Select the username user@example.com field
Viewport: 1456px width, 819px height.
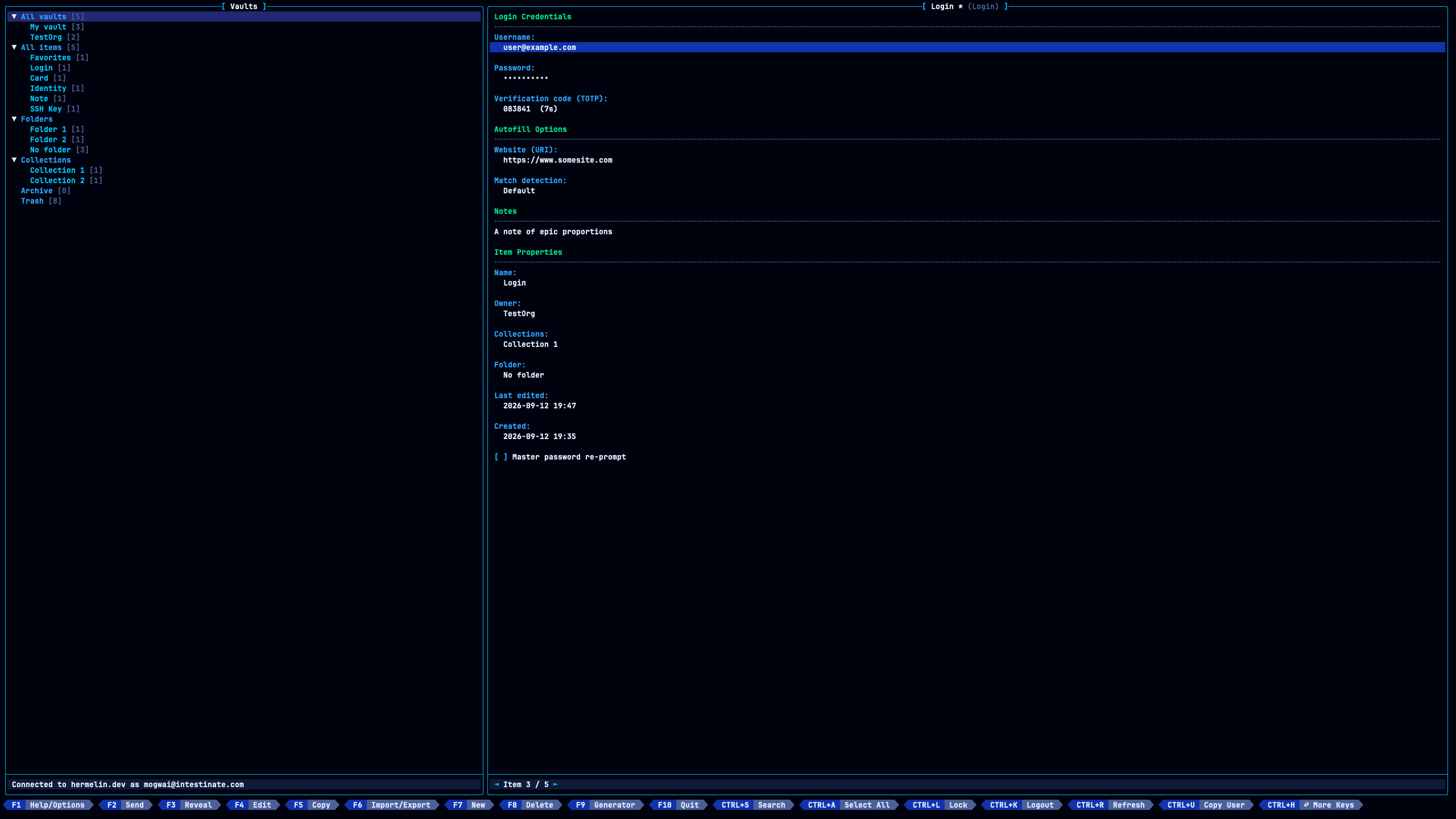967,48
